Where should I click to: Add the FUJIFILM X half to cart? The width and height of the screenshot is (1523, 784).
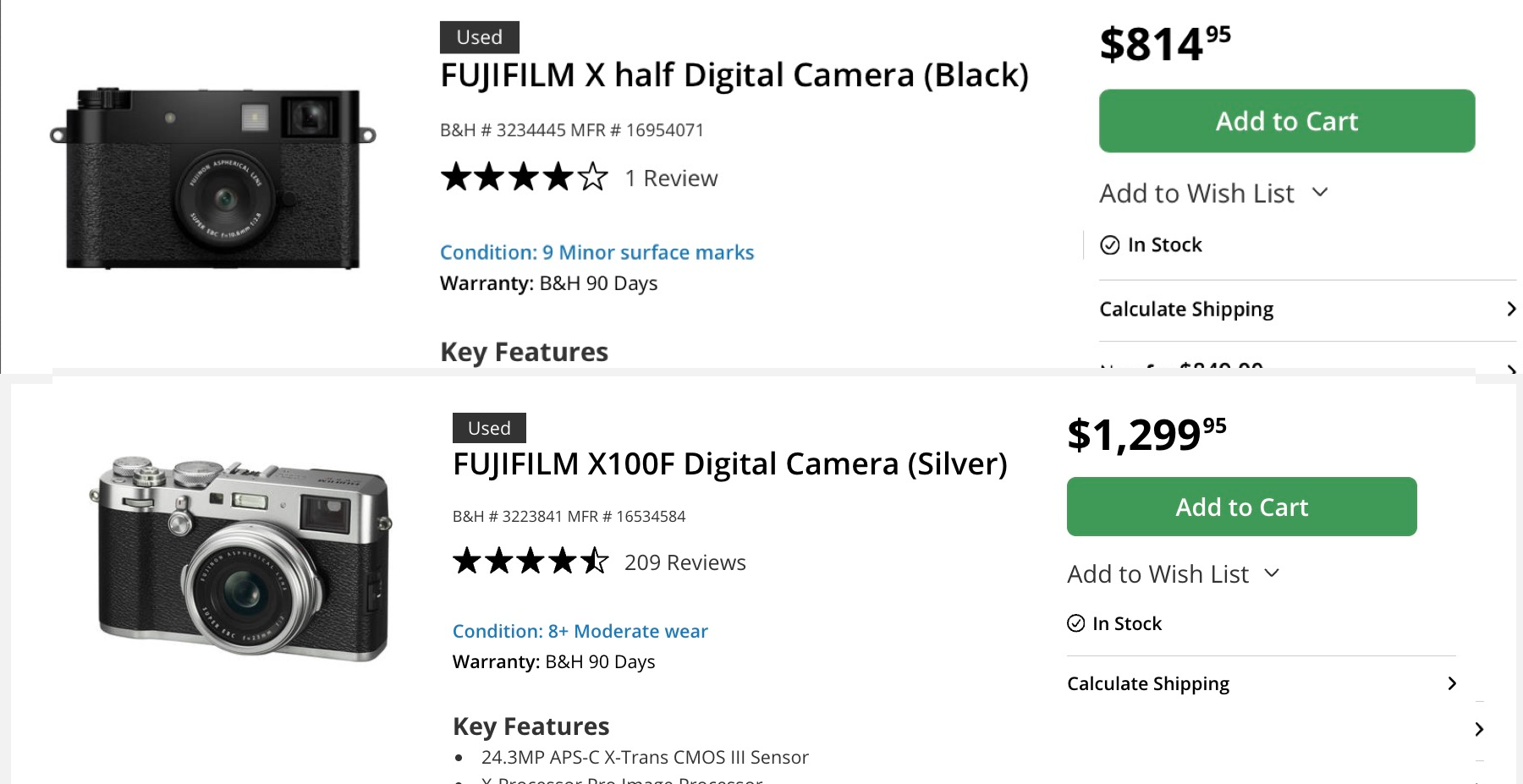[x=1286, y=121]
